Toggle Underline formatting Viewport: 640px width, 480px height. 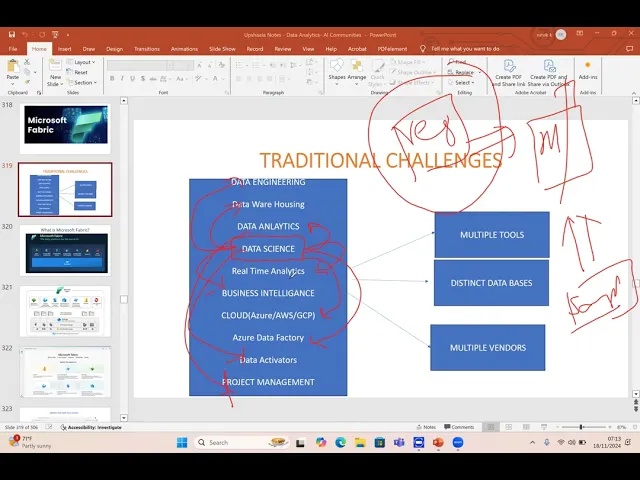click(132, 78)
